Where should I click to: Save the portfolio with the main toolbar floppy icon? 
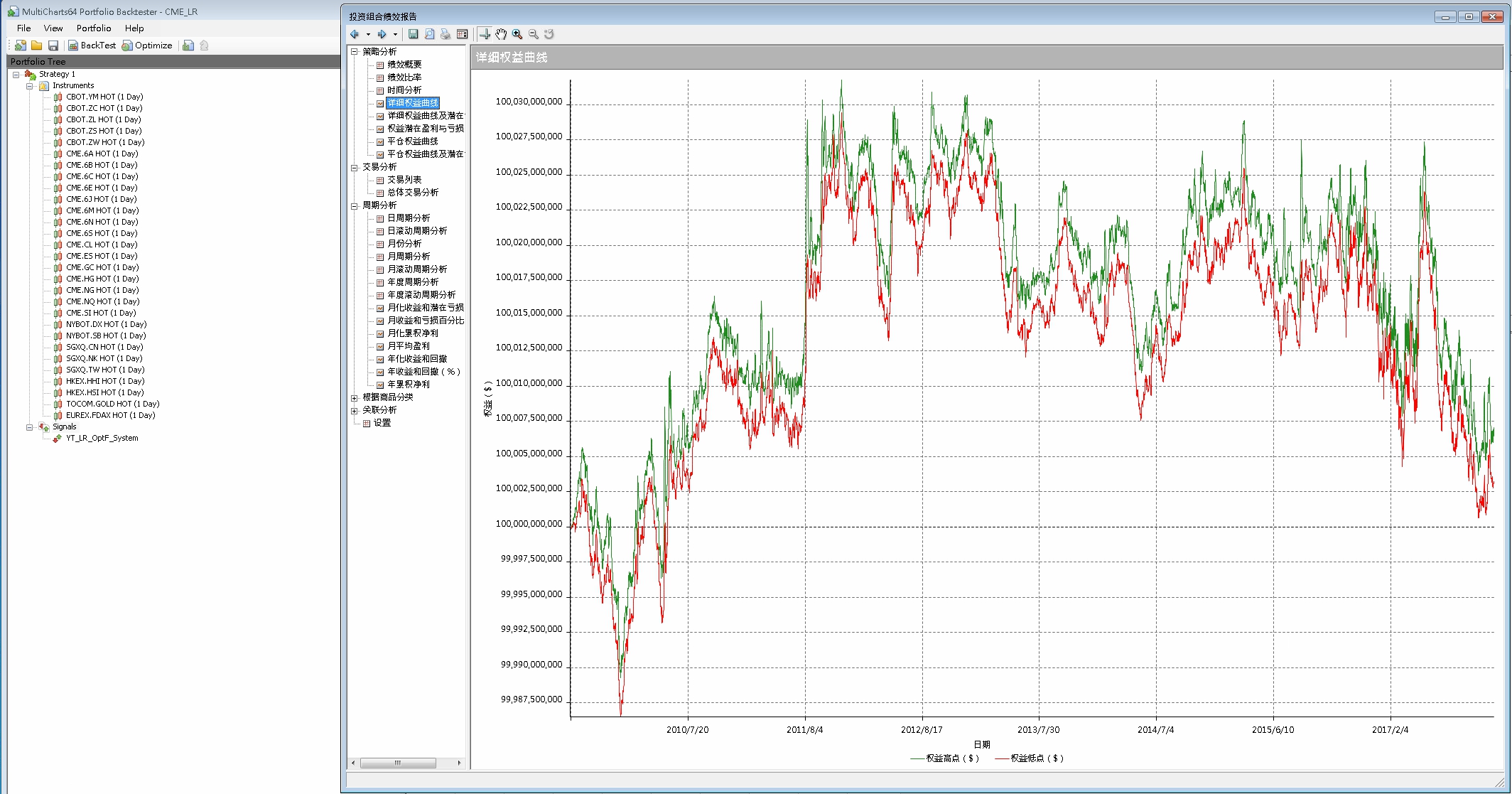click(x=53, y=45)
